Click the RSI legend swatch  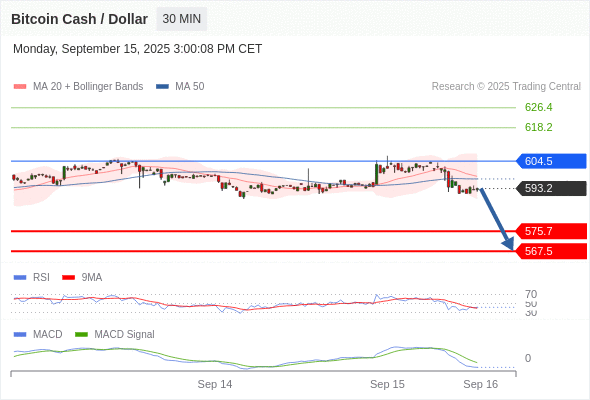click(20, 278)
